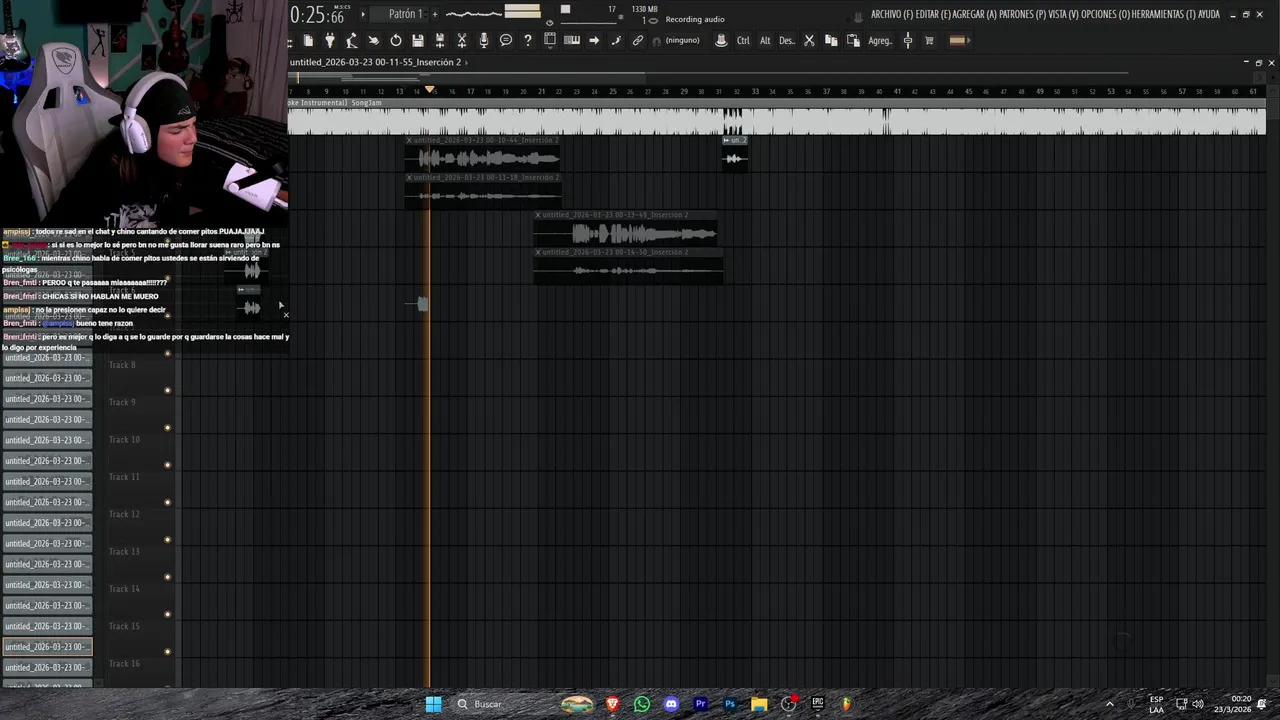Open clip menu of 00-10-44 audio clip

tap(409, 140)
